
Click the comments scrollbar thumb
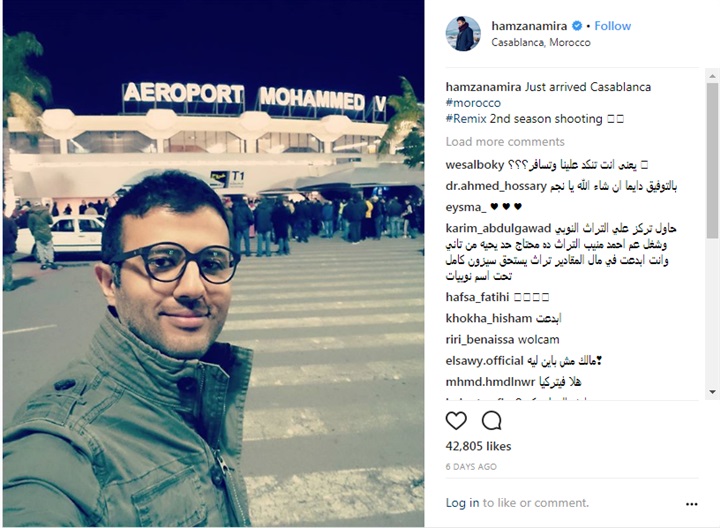[x=712, y=160]
